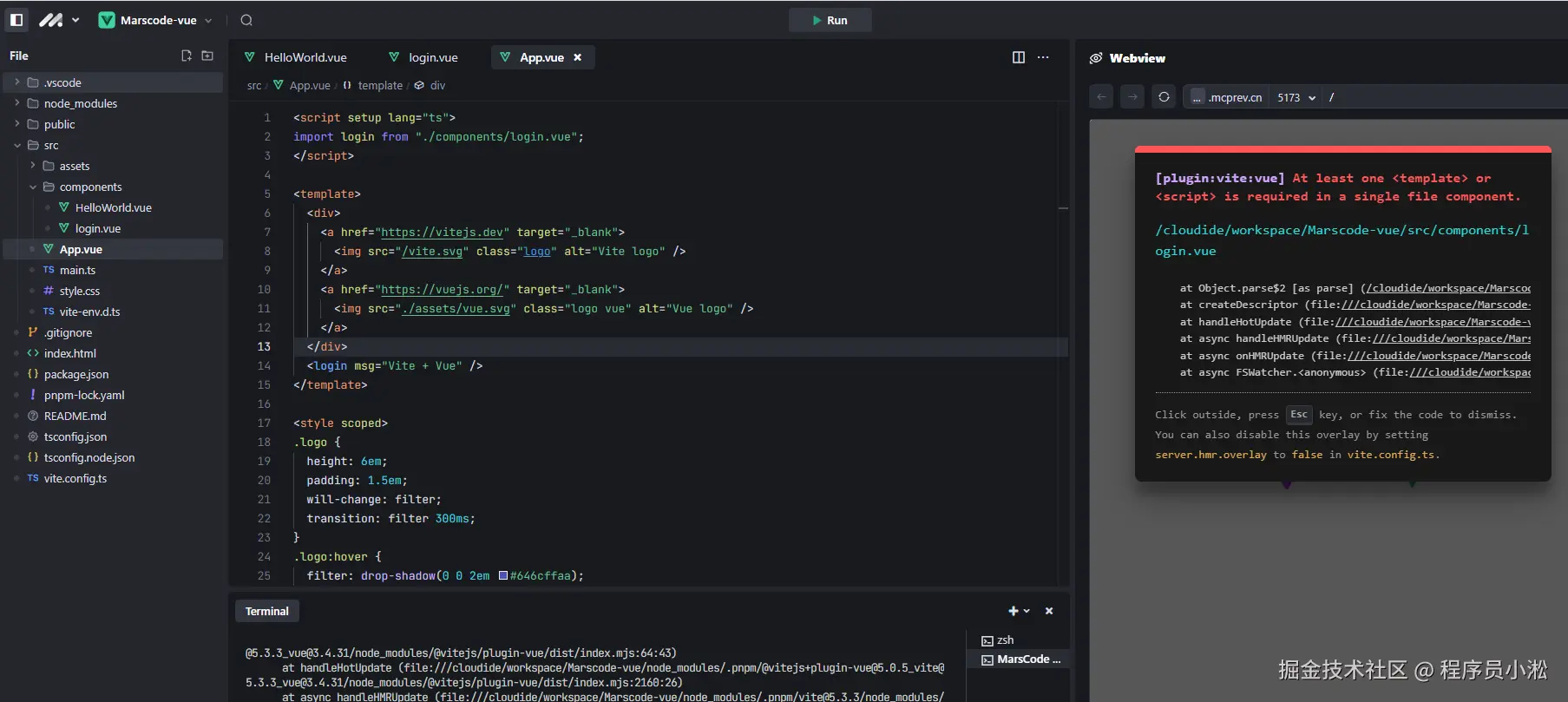The width and height of the screenshot is (1568, 702).
Task: Expand the .vscode folder
Action: tap(113, 82)
